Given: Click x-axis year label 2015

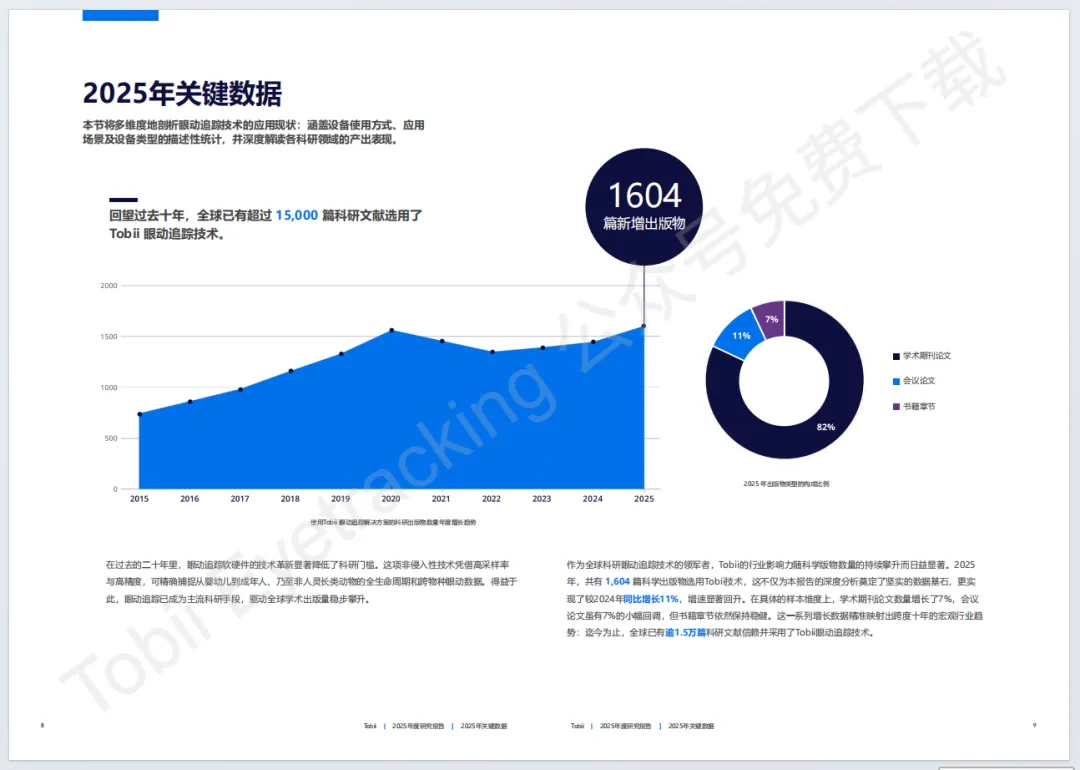Looking at the screenshot, I should point(139,499).
